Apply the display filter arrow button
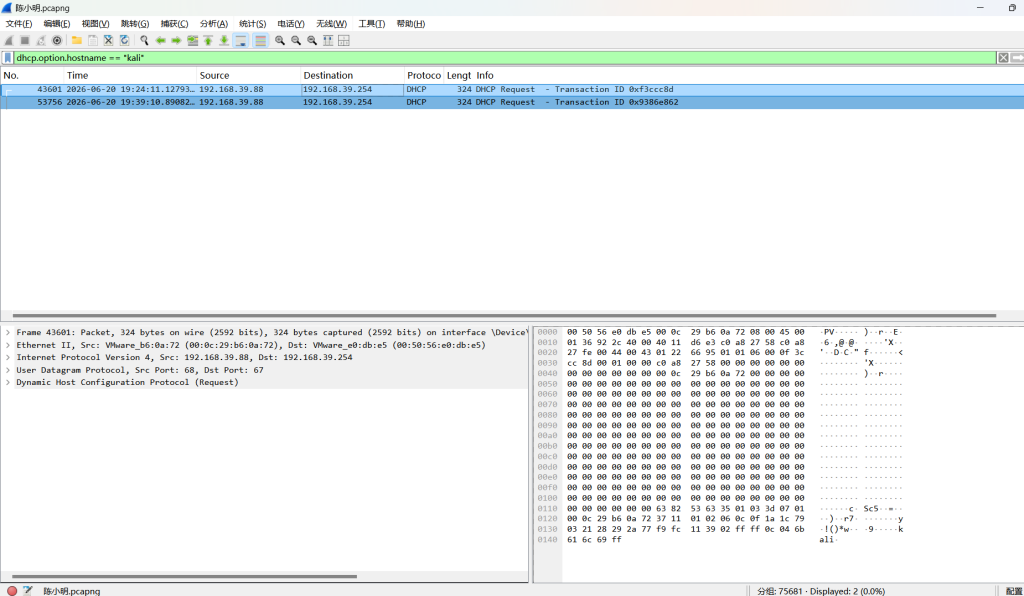The width and height of the screenshot is (1024, 596). pyautogui.click(x=1017, y=58)
